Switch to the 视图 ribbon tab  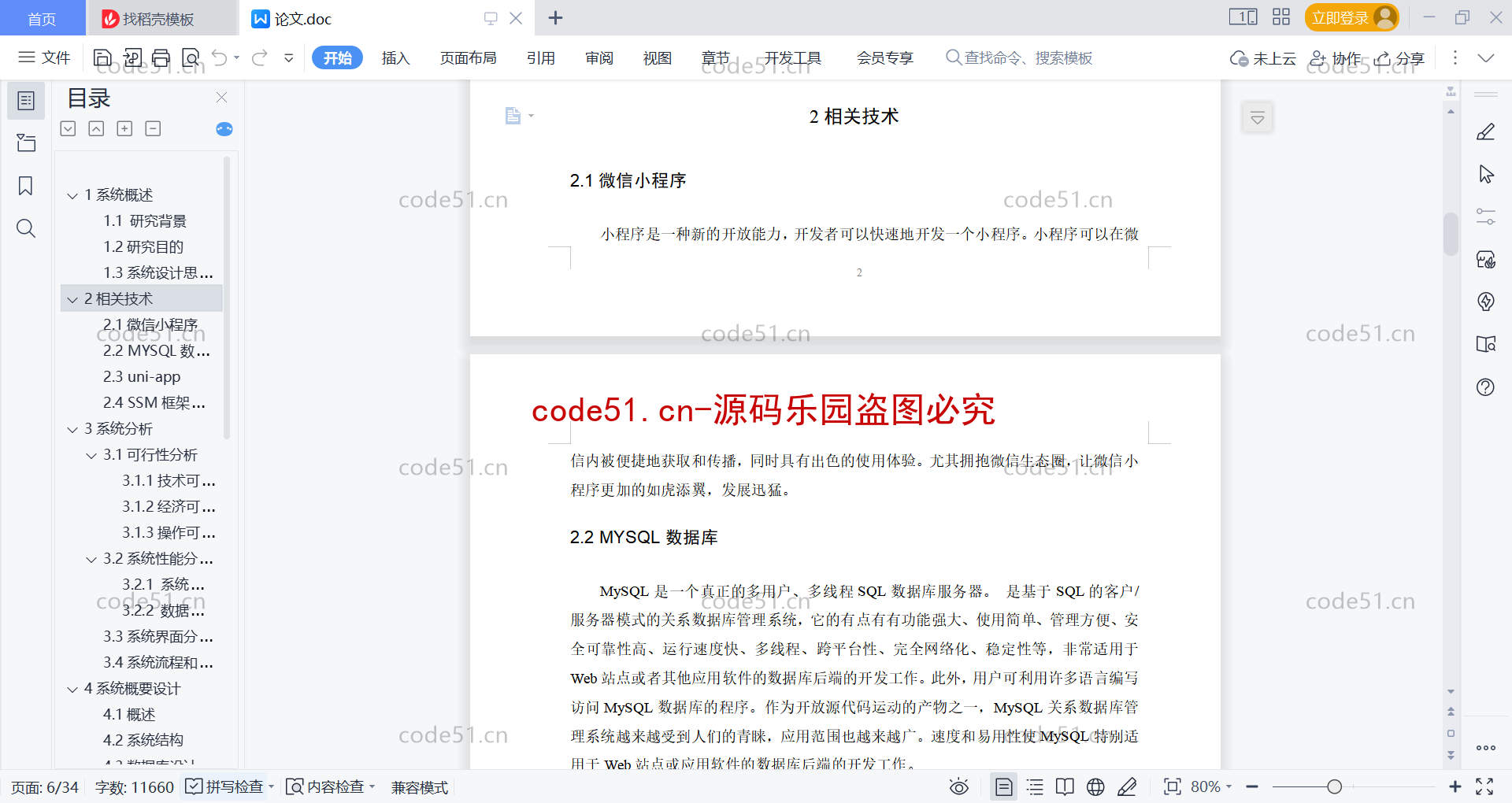point(657,57)
